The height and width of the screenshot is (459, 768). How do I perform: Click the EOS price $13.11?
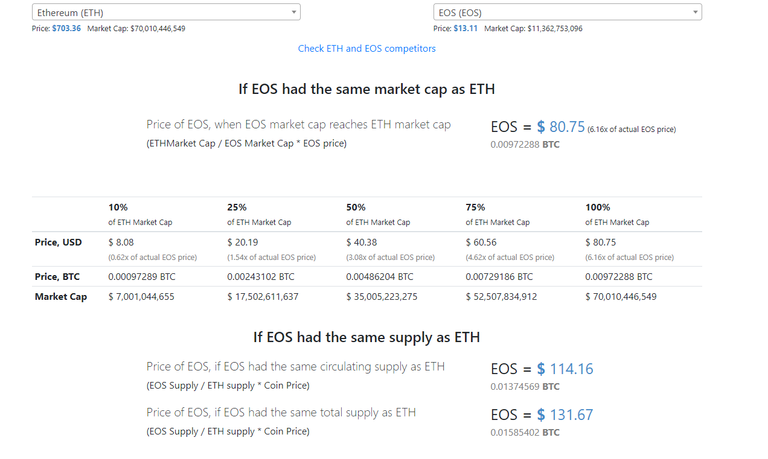pyautogui.click(x=466, y=28)
